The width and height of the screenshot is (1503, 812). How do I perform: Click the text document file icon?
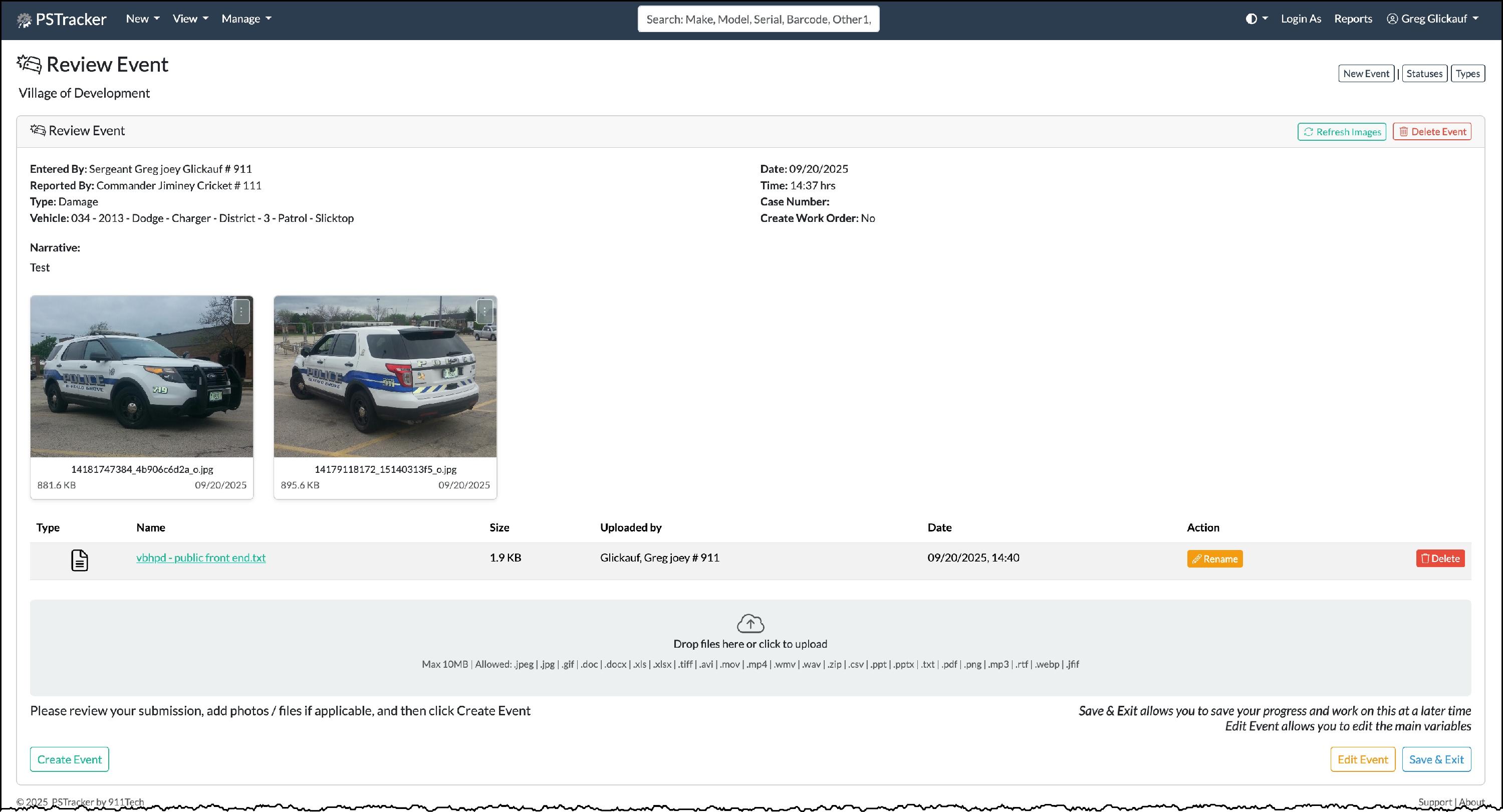tap(79, 560)
